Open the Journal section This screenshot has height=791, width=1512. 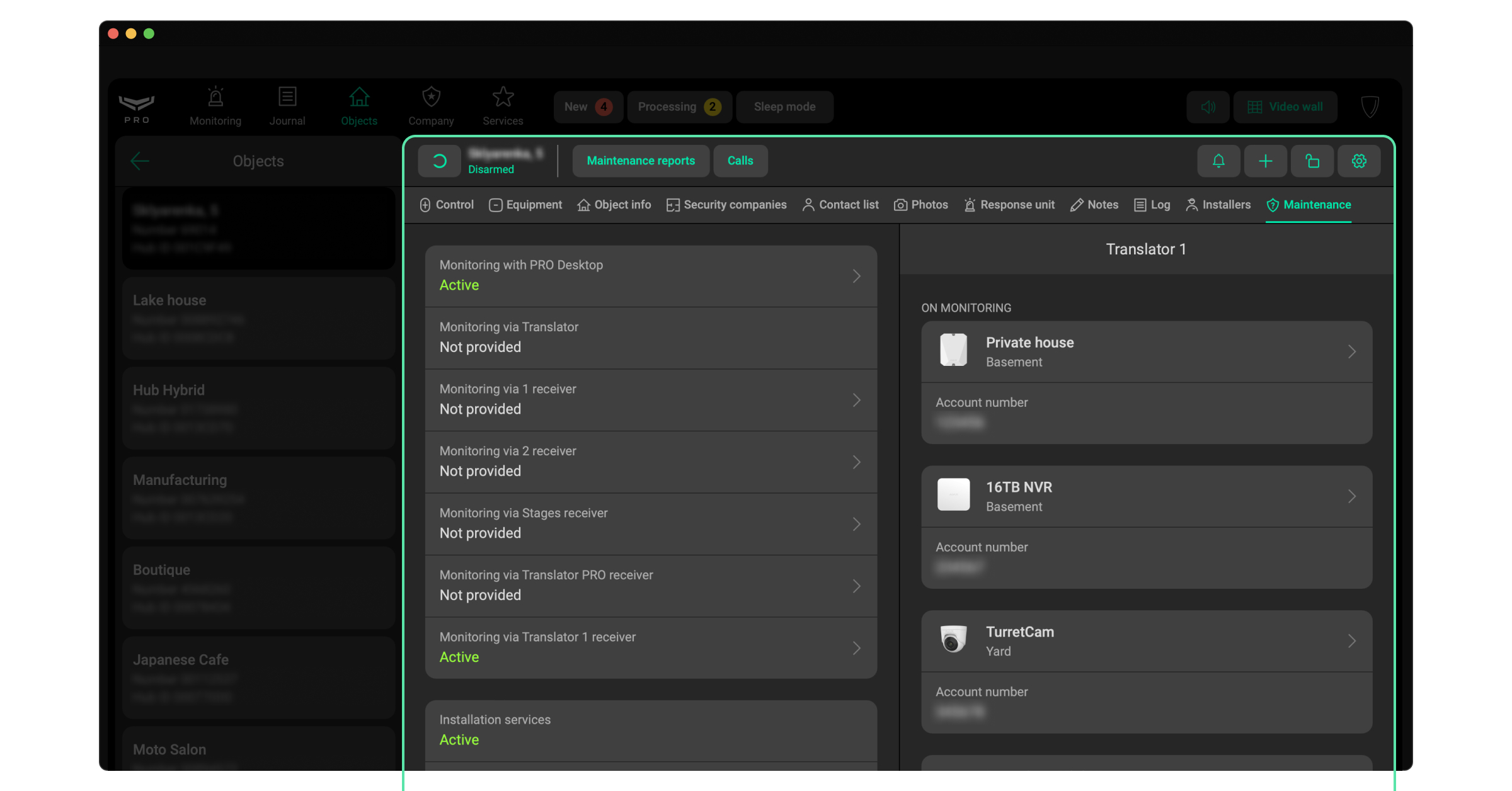coord(287,106)
